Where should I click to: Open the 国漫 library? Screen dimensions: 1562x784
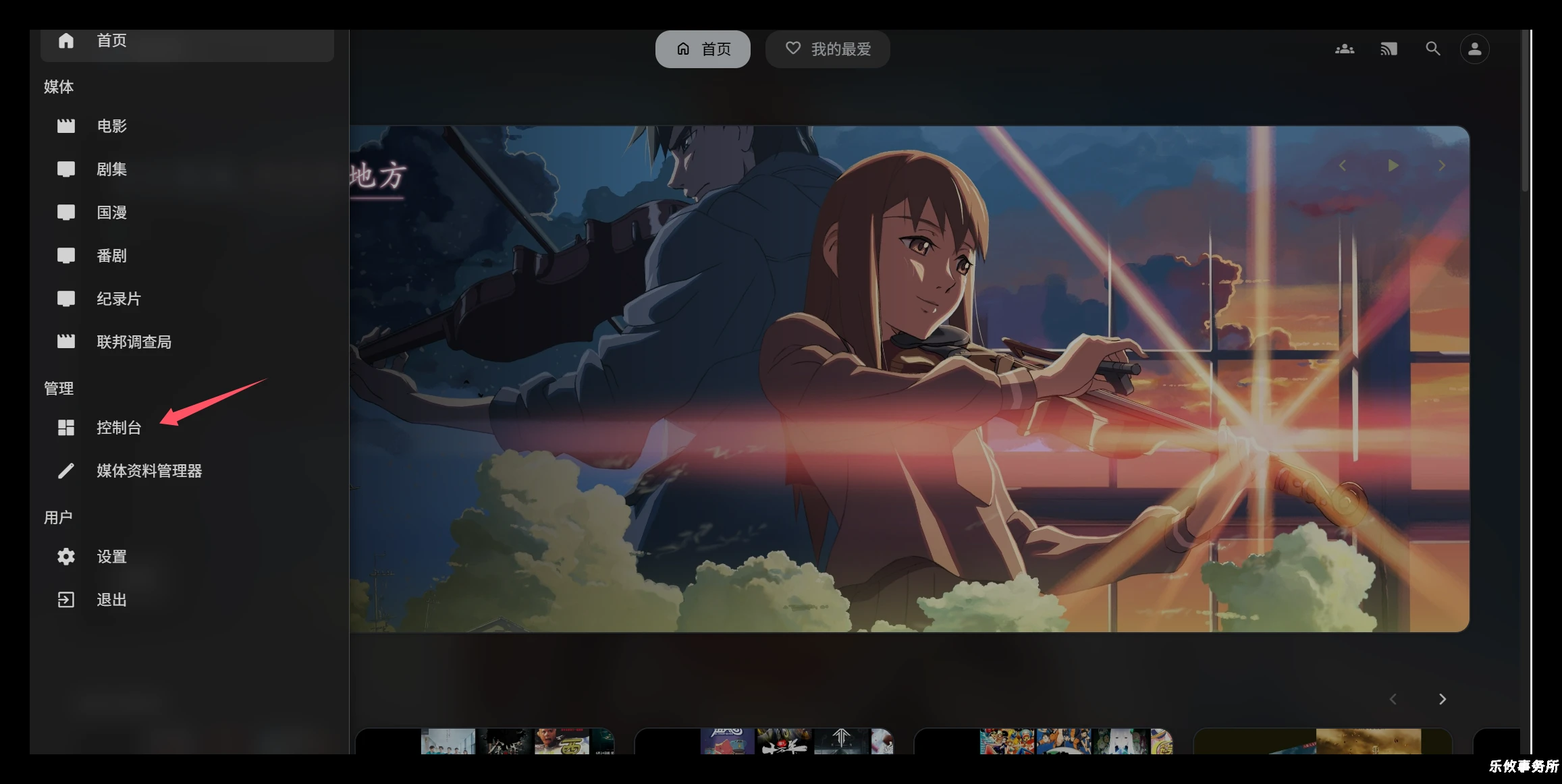tap(187, 213)
